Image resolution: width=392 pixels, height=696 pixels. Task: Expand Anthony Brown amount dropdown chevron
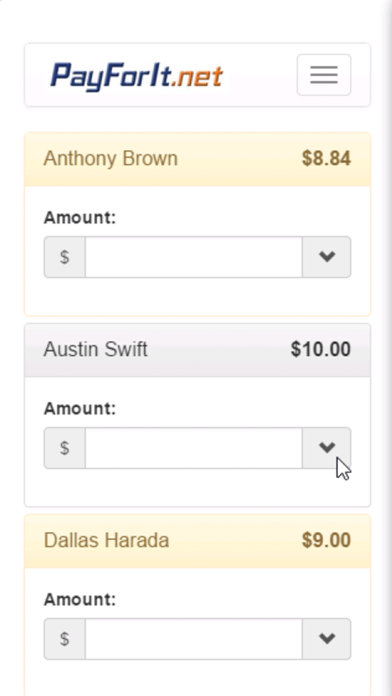tap(327, 257)
